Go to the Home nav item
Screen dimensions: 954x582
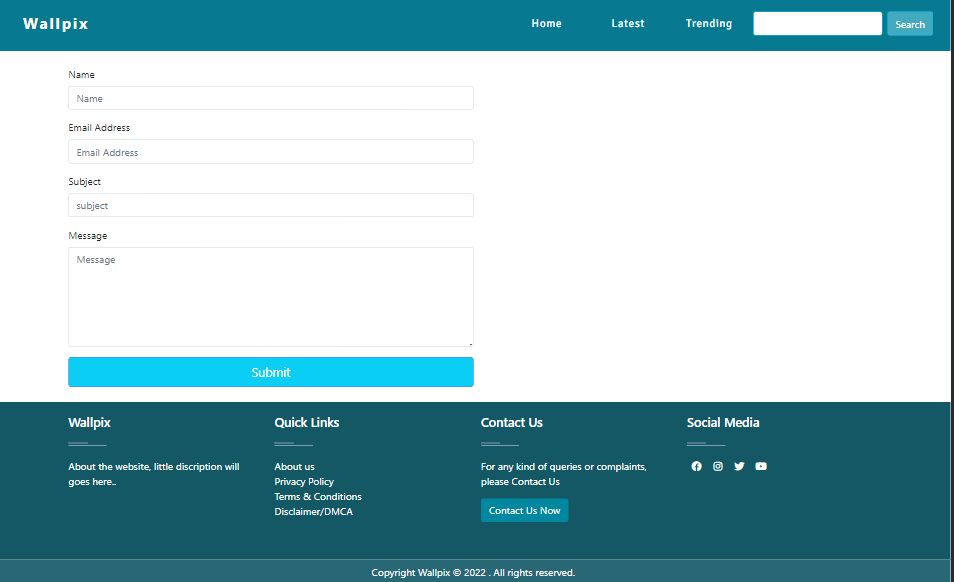(546, 24)
